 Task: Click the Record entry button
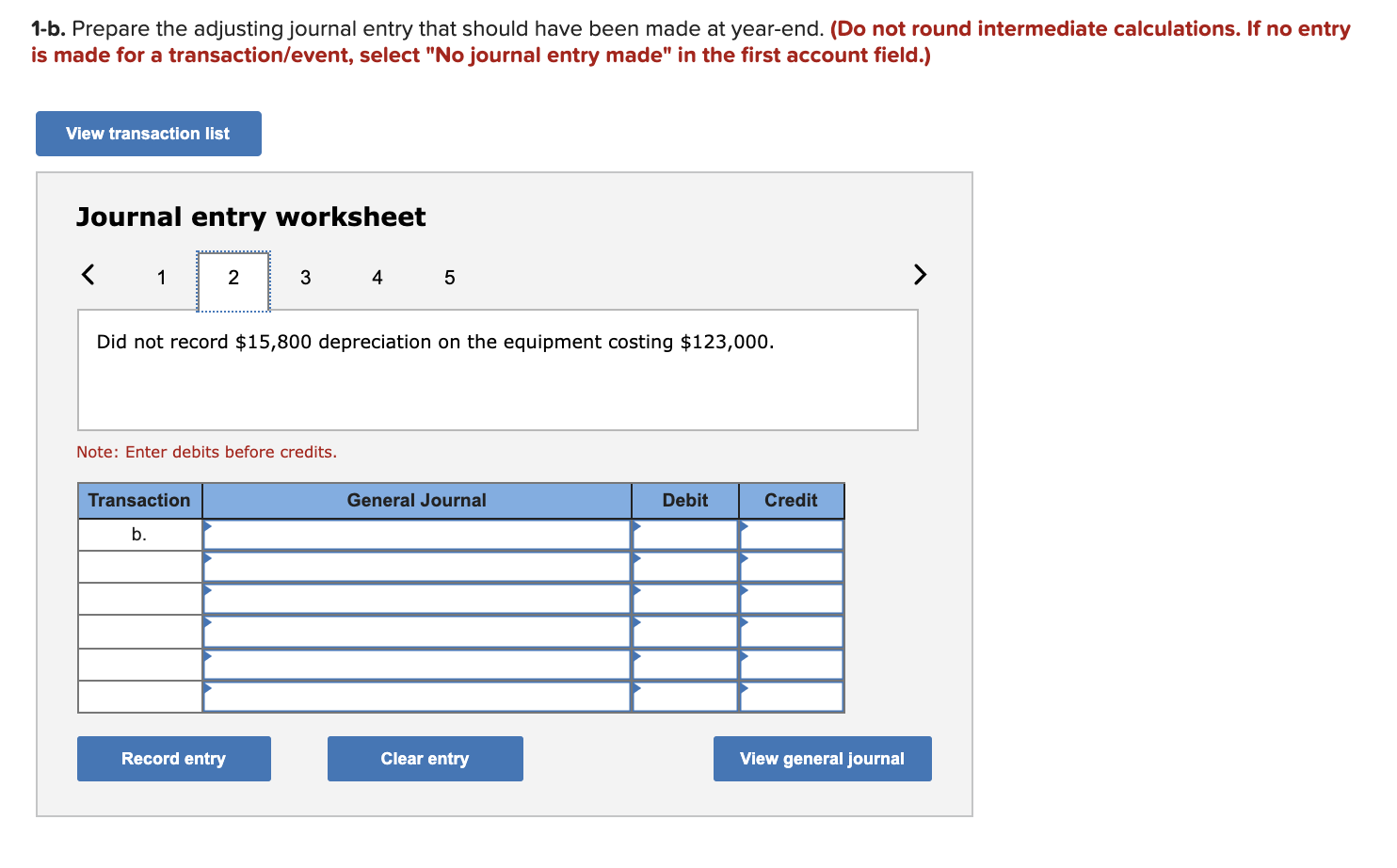click(173, 758)
